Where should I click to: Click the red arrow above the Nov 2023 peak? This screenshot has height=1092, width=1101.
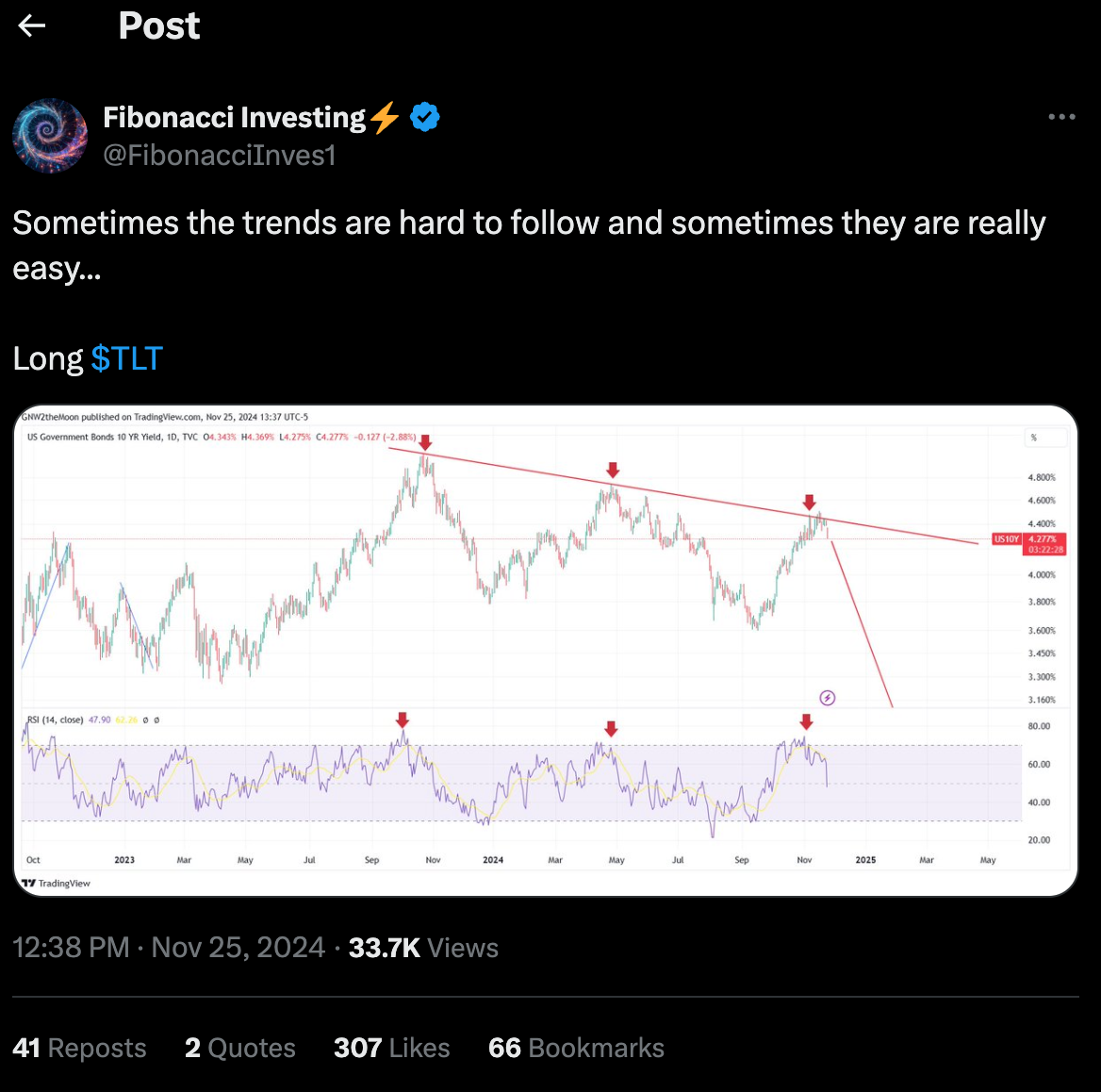pyautogui.click(x=425, y=442)
